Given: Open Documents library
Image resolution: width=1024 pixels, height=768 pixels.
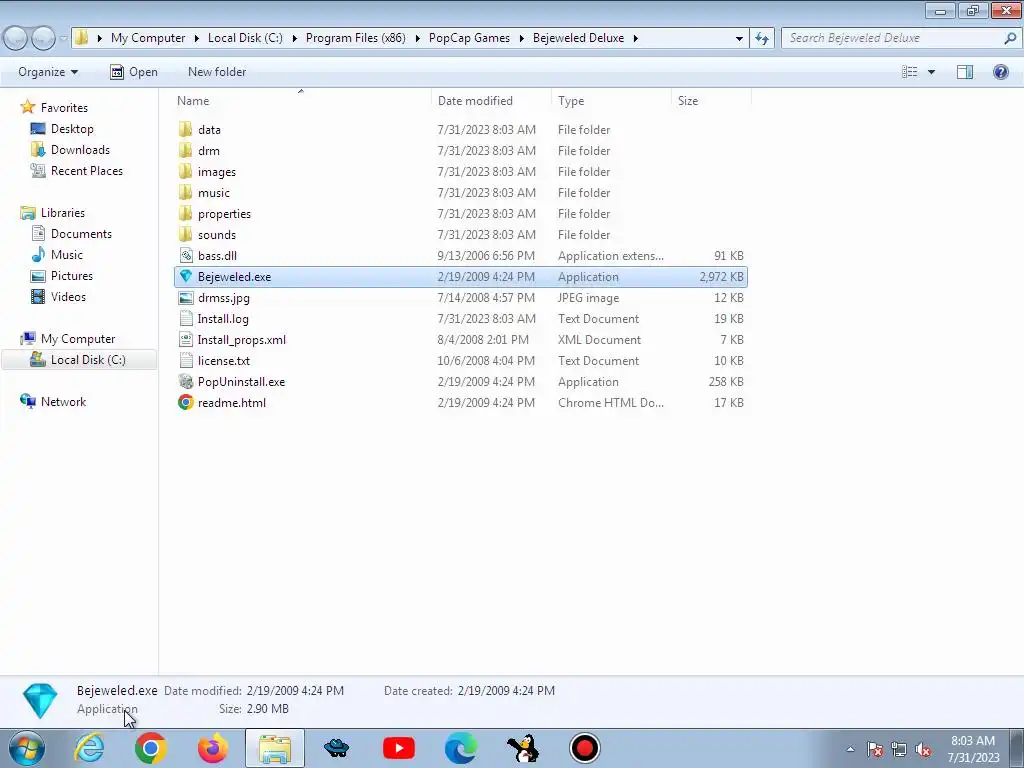Looking at the screenshot, I should pyautogui.click(x=81, y=234).
